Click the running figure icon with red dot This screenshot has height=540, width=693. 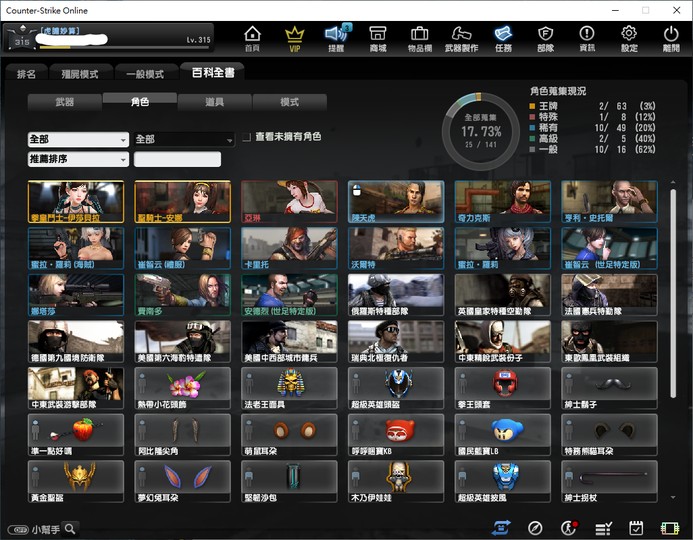pyautogui.click(x=569, y=528)
